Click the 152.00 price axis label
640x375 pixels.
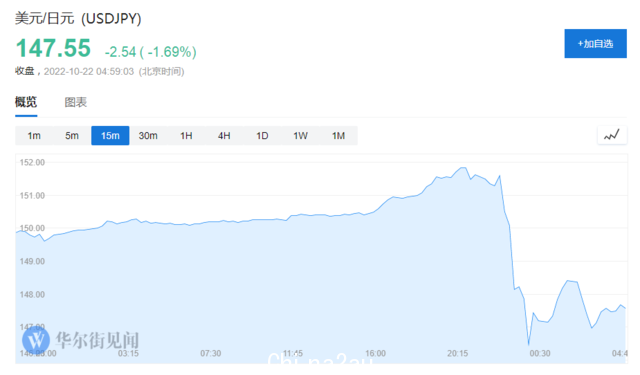pos(32,162)
